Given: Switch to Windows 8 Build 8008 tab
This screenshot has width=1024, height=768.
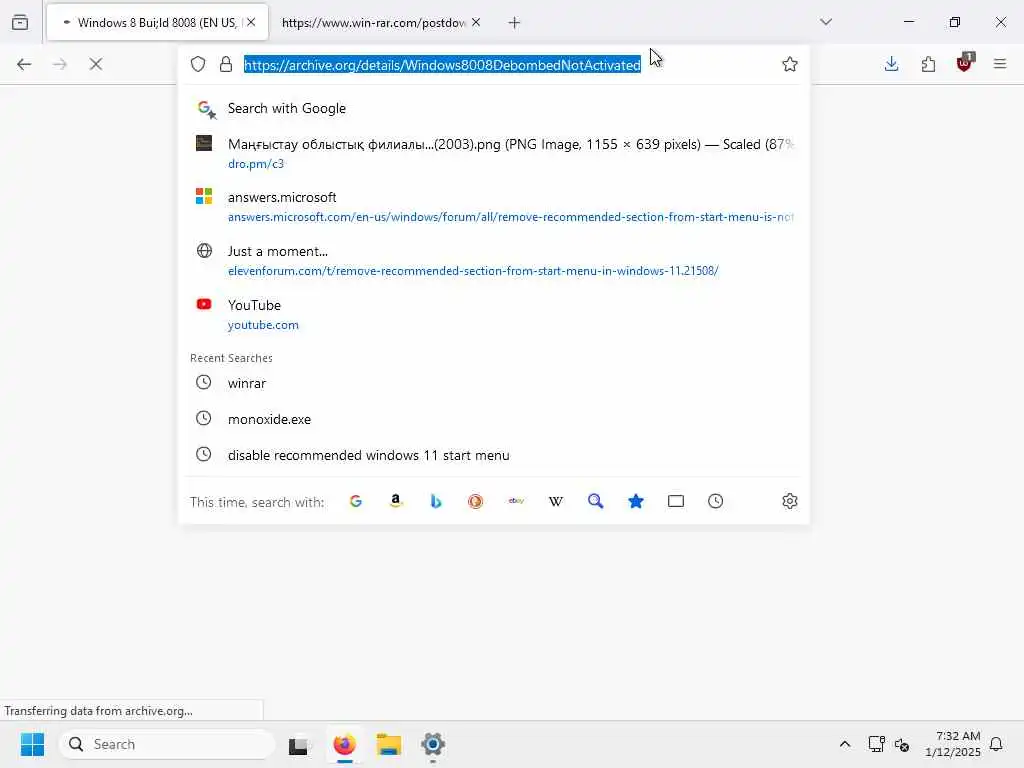Looking at the screenshot, I should click(157, 23).
